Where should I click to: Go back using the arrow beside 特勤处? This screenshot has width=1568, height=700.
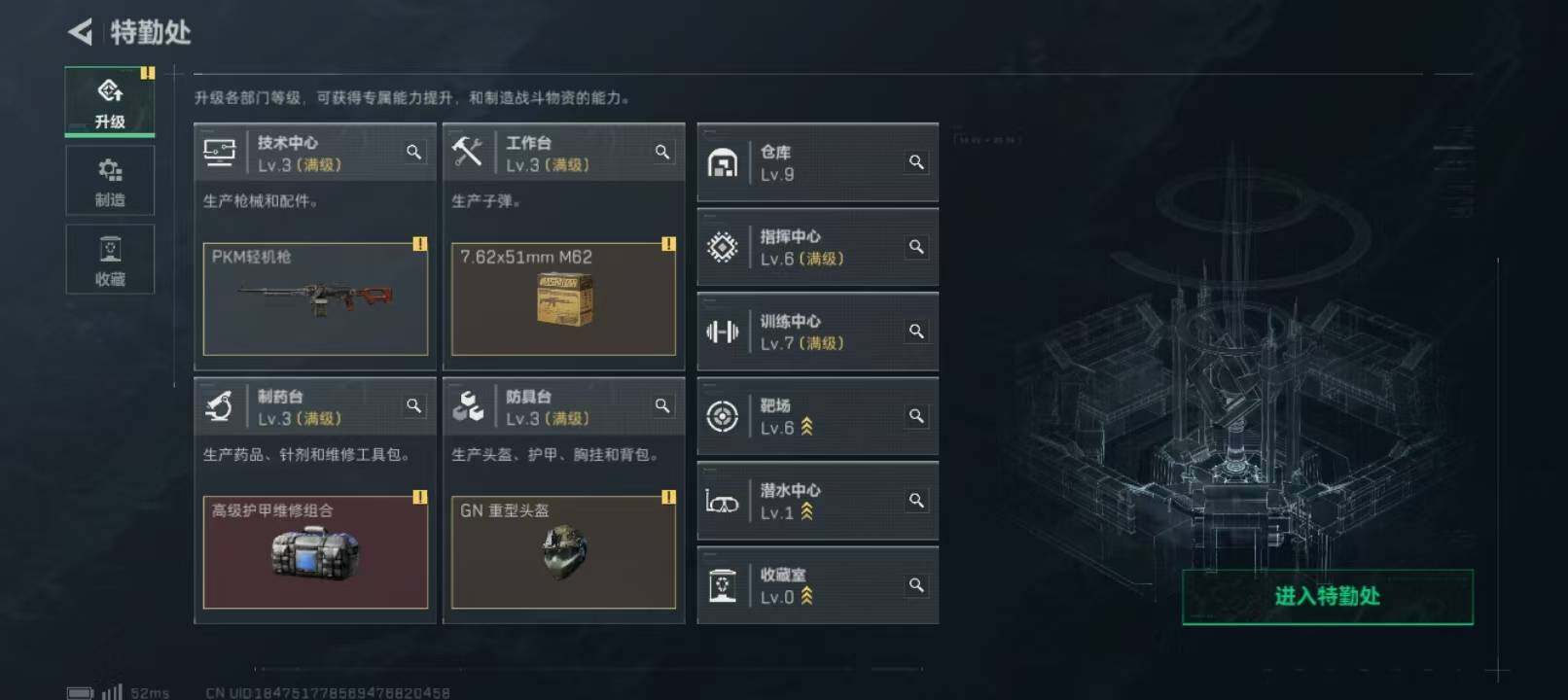coord(81,32)
